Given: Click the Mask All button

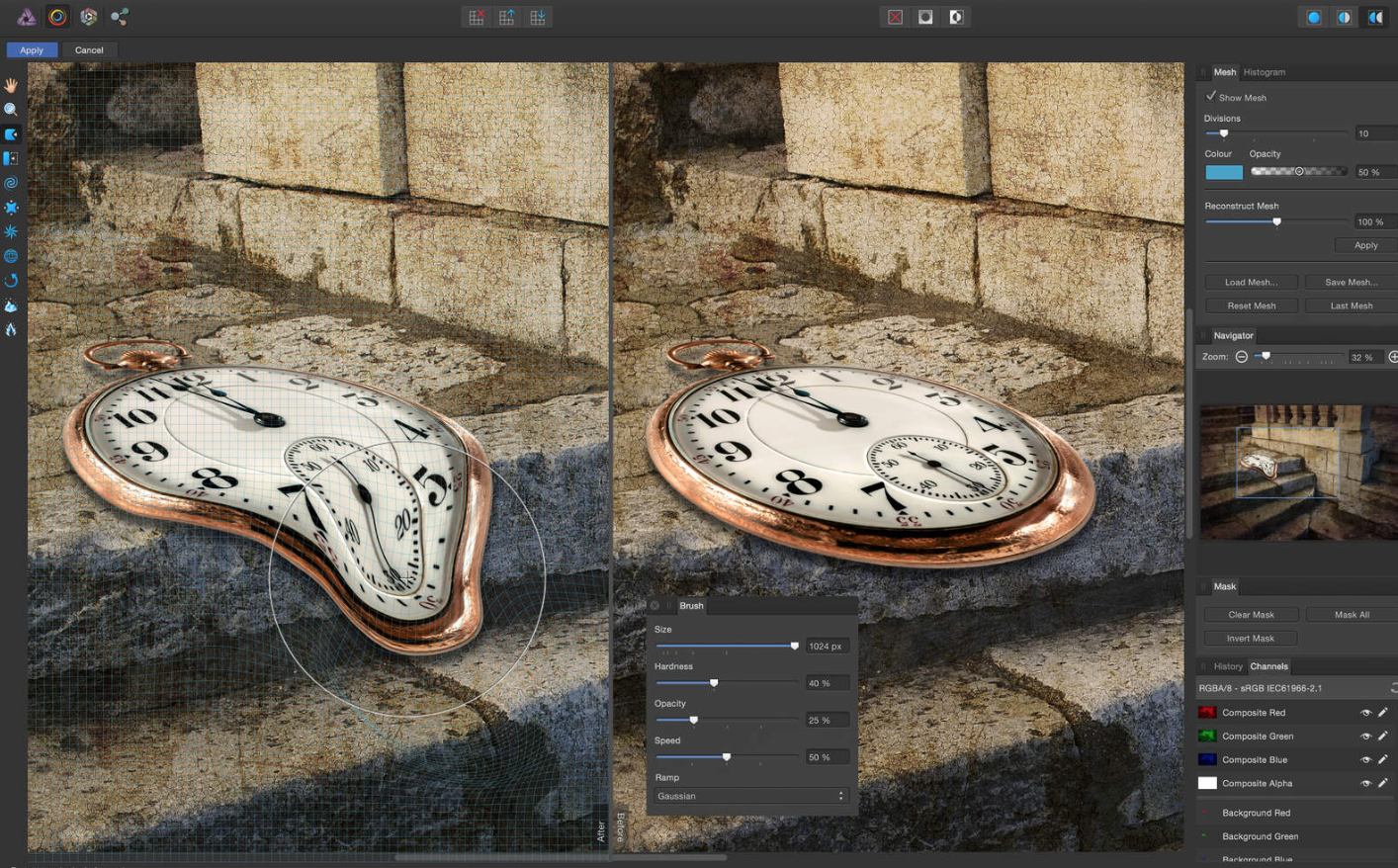Looking at the screenshot, I should (1351, 615).
